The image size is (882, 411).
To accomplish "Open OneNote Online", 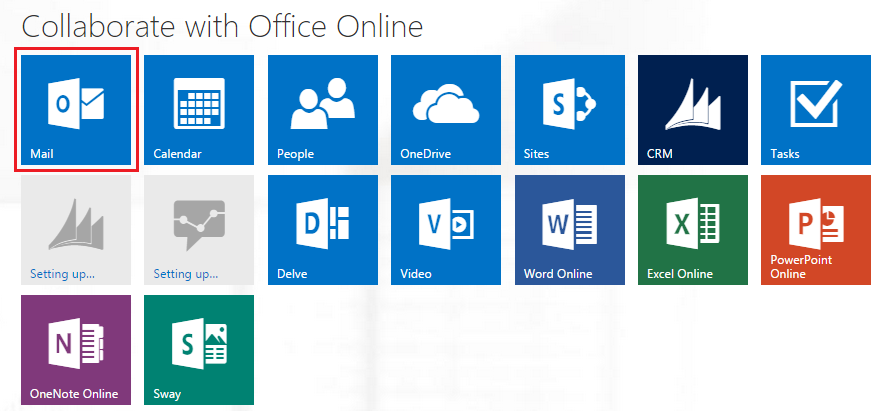I will tap(76, 350).
